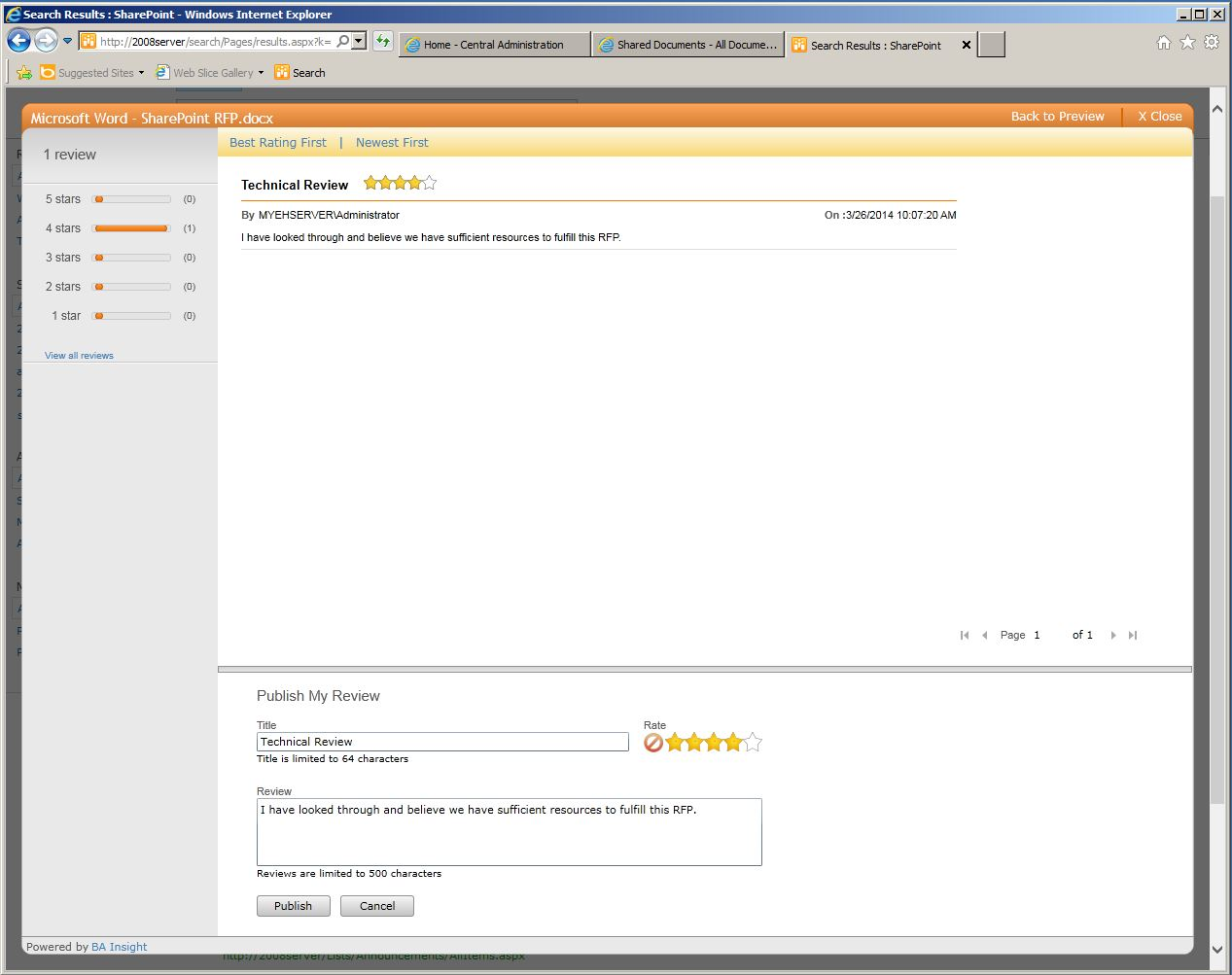Rate five stars in Publish My Review
This screenshot has width=1232, height=975.
coord(753,743)
